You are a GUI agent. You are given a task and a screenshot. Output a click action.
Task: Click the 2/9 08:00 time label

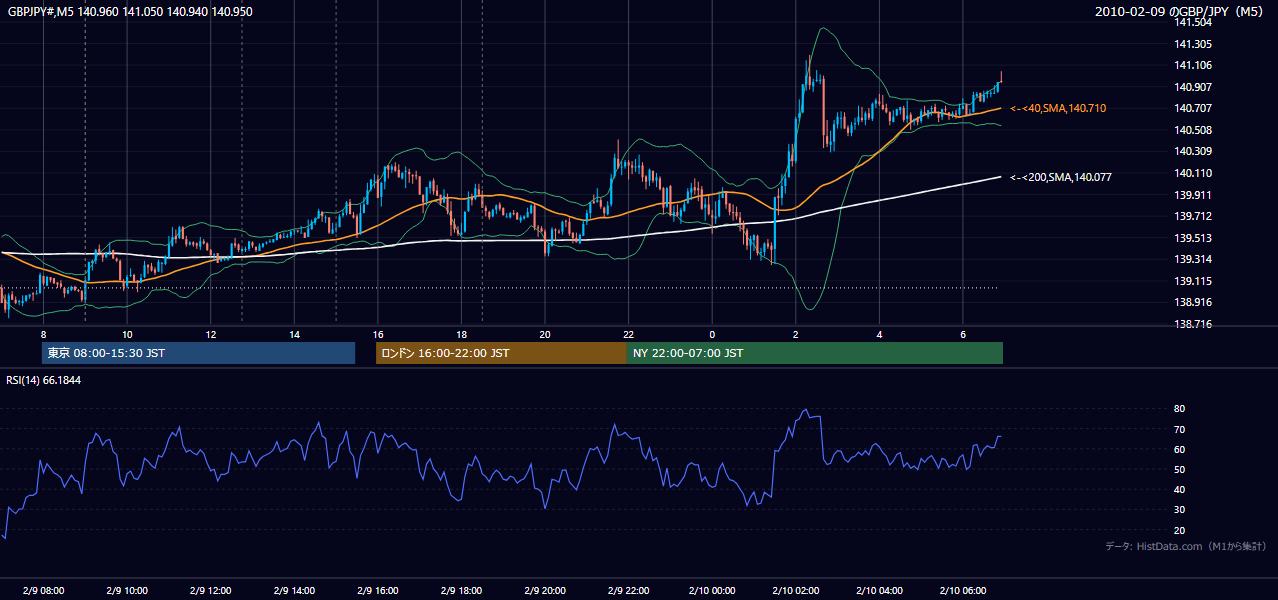[43, 591]
